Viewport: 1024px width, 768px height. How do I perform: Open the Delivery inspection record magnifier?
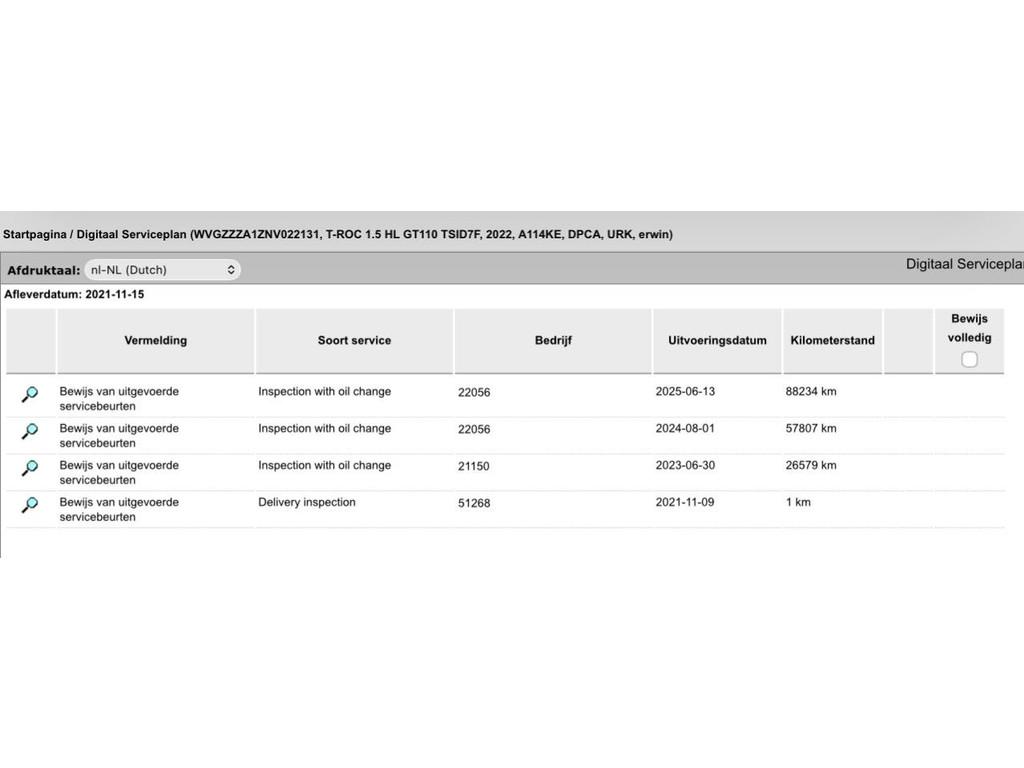30,505
